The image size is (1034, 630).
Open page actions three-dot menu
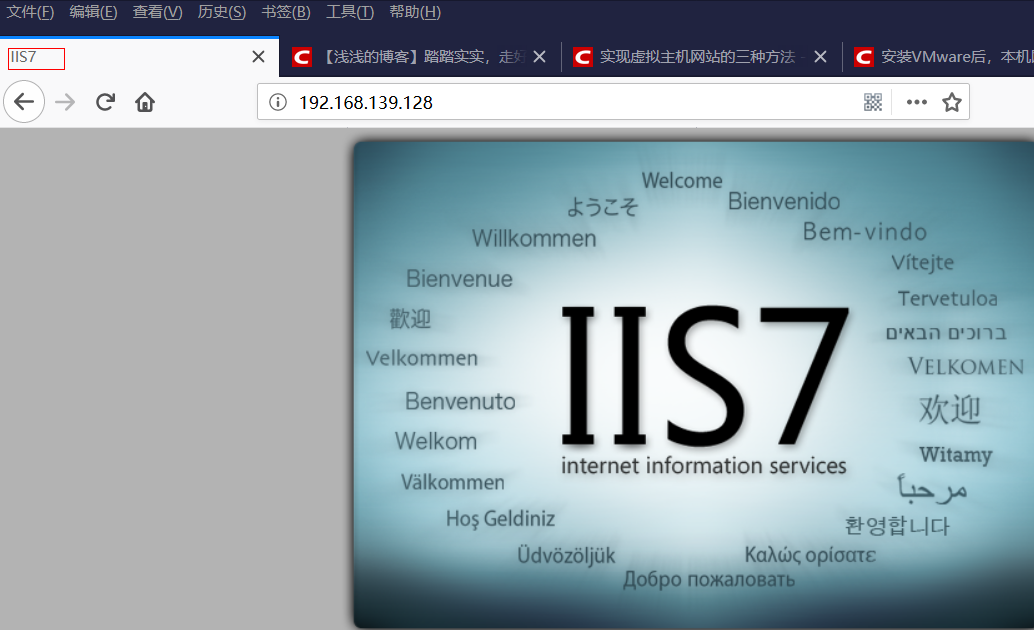tap(917, 102)
